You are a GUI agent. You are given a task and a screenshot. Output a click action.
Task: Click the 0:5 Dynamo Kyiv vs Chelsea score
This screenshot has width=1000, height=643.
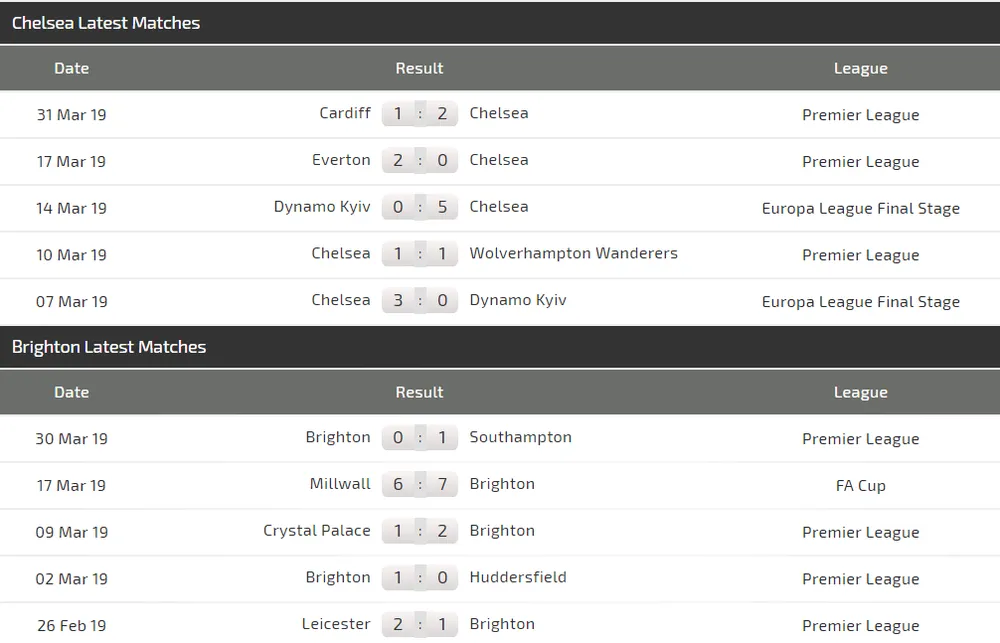pos(420,207)
